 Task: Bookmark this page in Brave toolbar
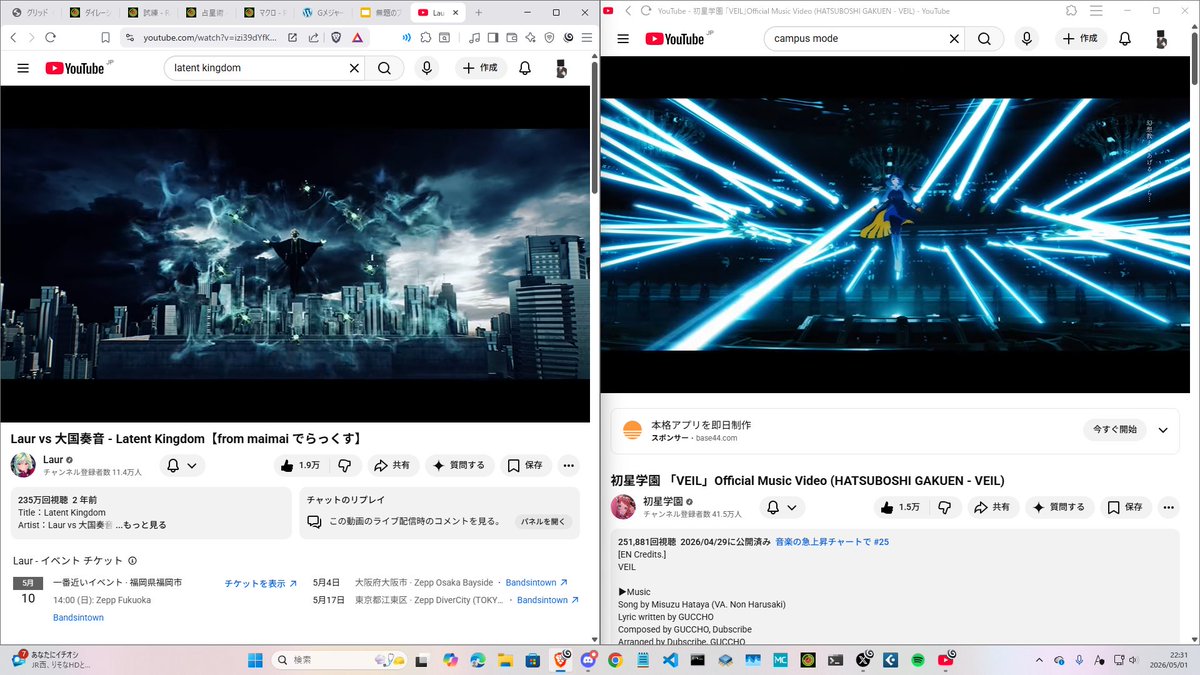point(105,37)
